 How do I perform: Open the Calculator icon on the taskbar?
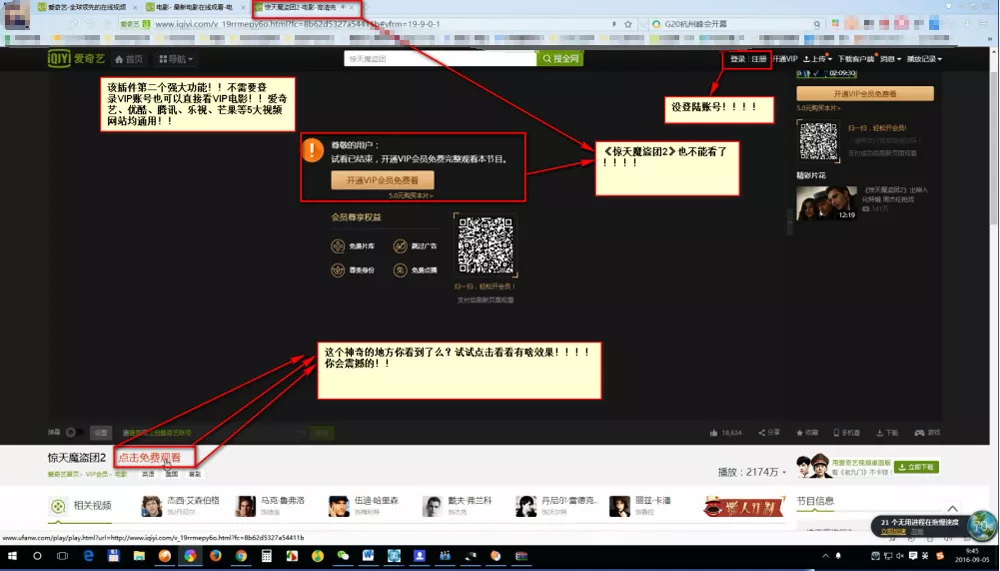[267, 556]
